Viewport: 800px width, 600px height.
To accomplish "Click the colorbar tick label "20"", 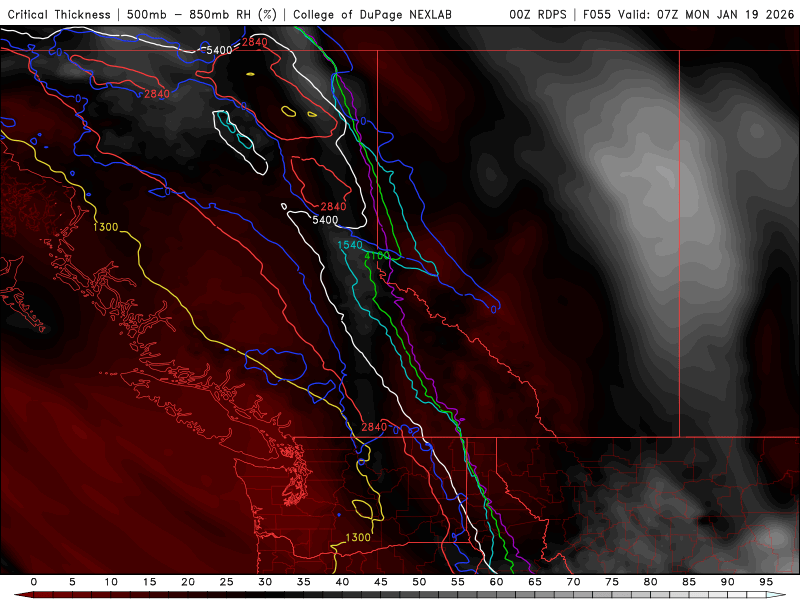I will 188,582.
